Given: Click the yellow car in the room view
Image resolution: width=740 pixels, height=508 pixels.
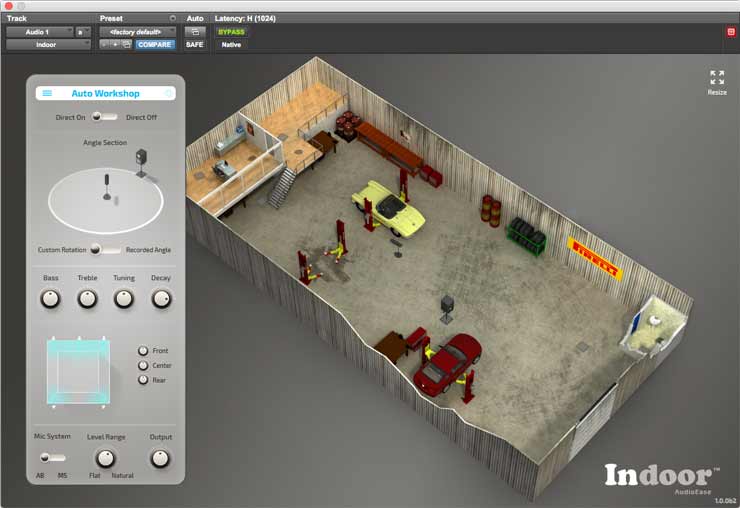Looking at the screenshot, I should coord(389,208).
